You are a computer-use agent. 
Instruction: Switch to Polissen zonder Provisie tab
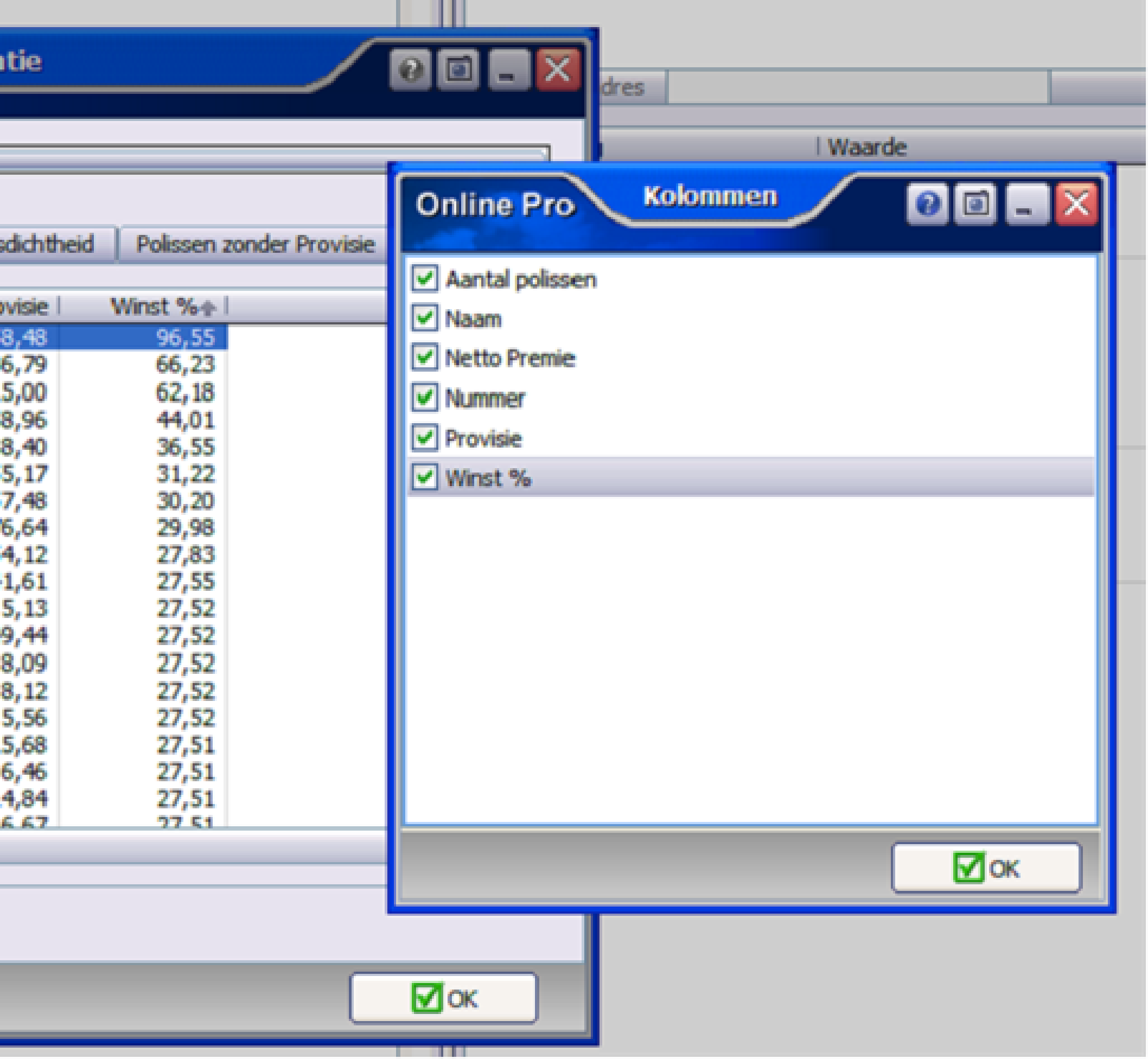coord(255,245)
